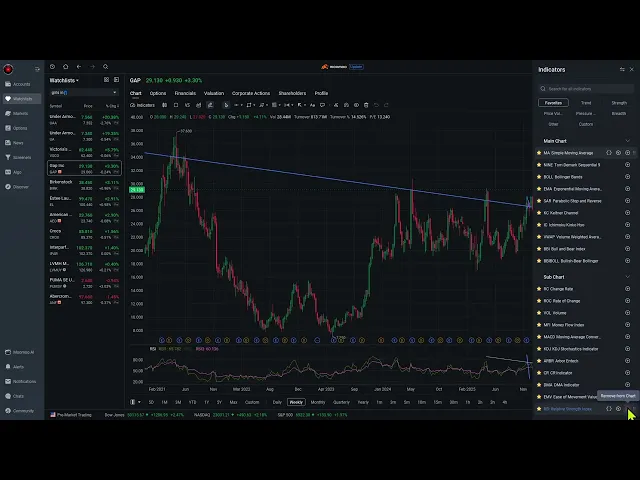The height and width of the screenshot is (480, 640).
Task: Switch to the Options tab
Action: point(158,93)
